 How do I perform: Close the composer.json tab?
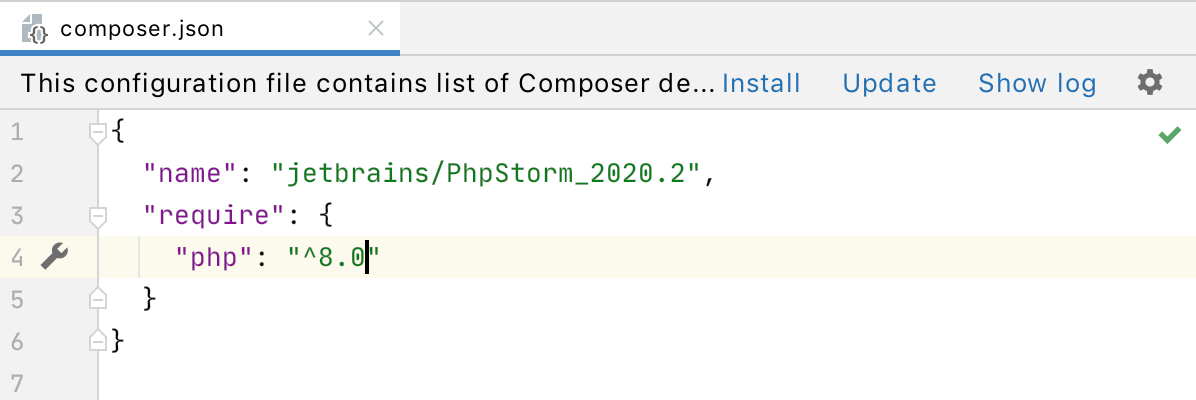tap(375, 29)
